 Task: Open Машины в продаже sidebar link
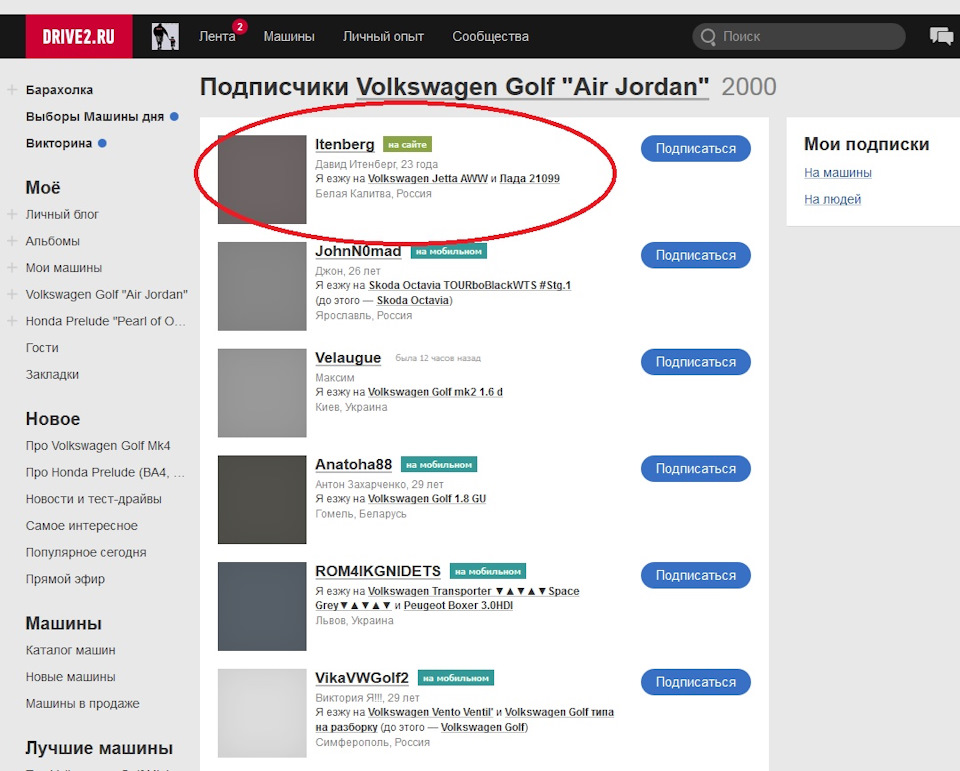coord(83,704)
